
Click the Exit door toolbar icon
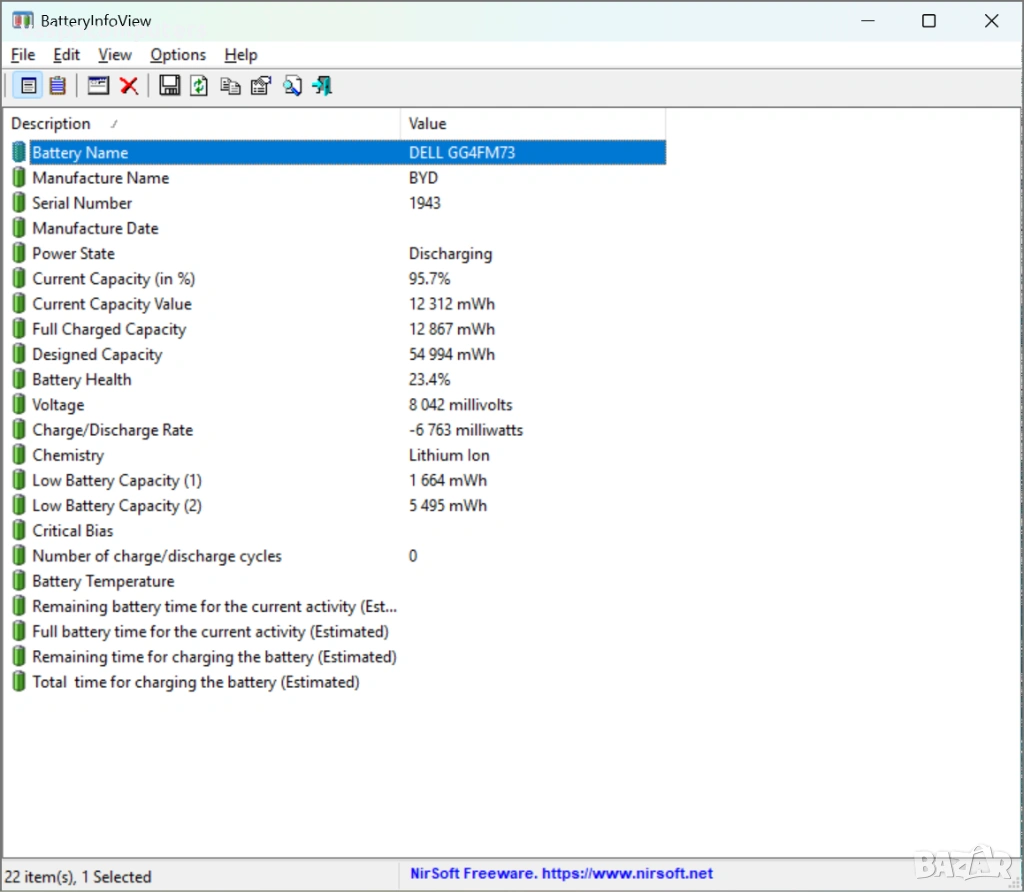point(322,86)
